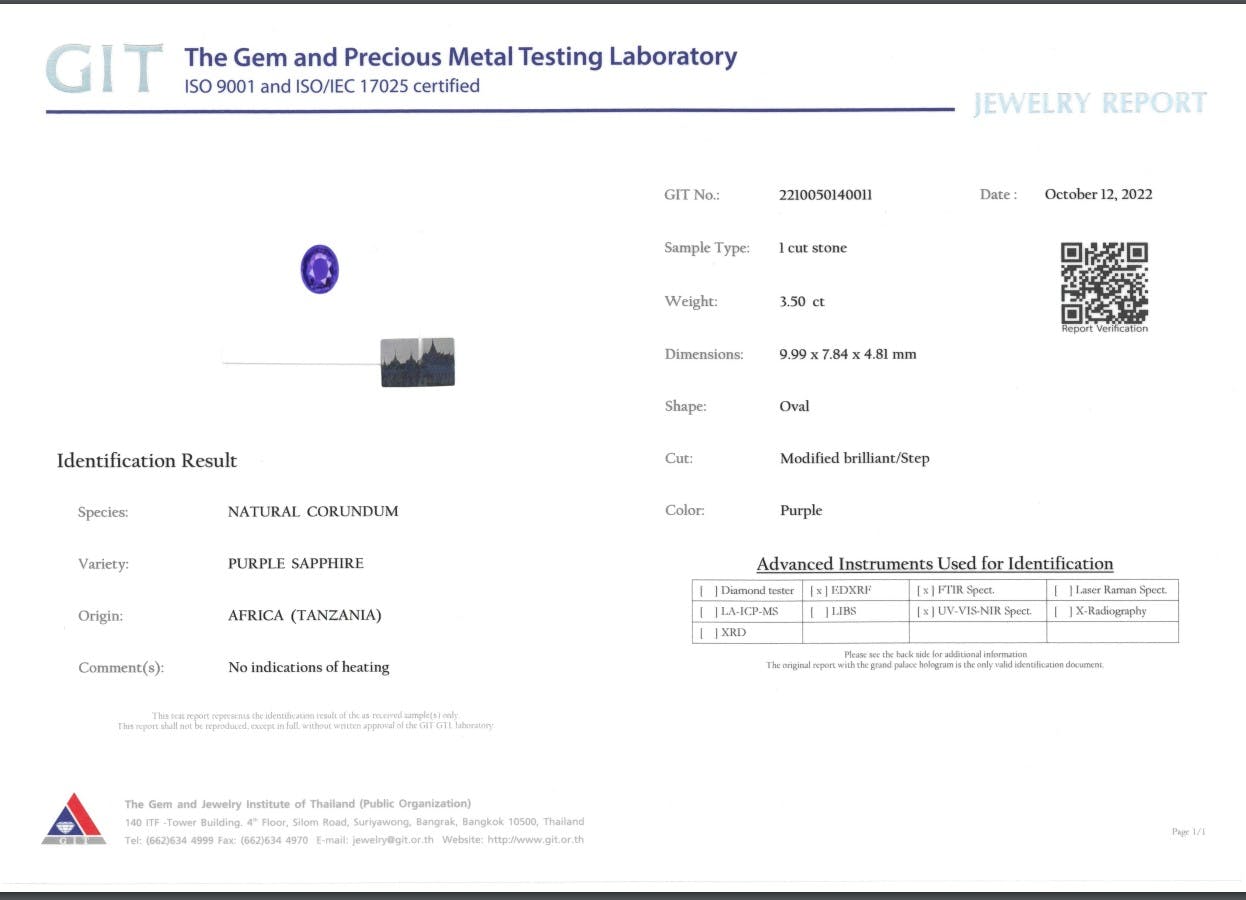Click the PURPLE SAPPHIRE variety text
1246x900 pixels.
tap(296, 563)
